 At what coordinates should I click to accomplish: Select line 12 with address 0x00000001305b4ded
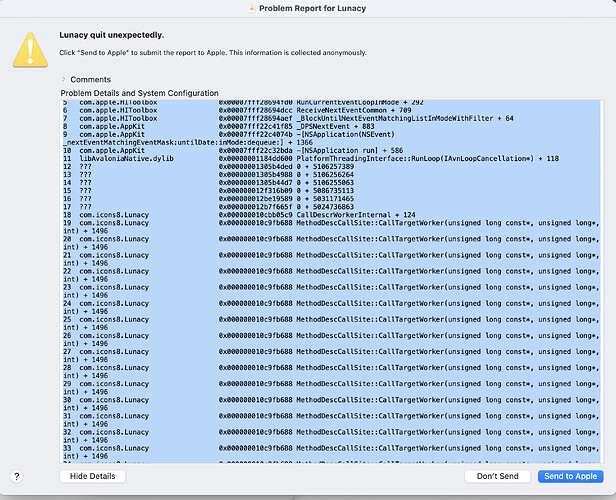209,167
